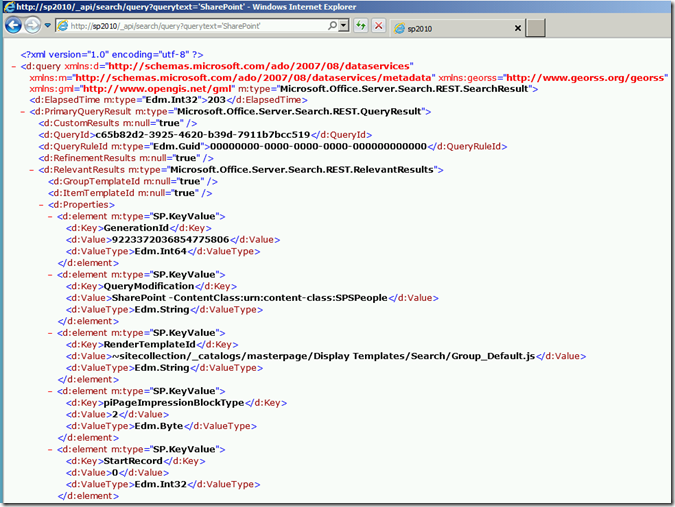
Task: Refresh the page with the green arrows icon
Action: 361,26
